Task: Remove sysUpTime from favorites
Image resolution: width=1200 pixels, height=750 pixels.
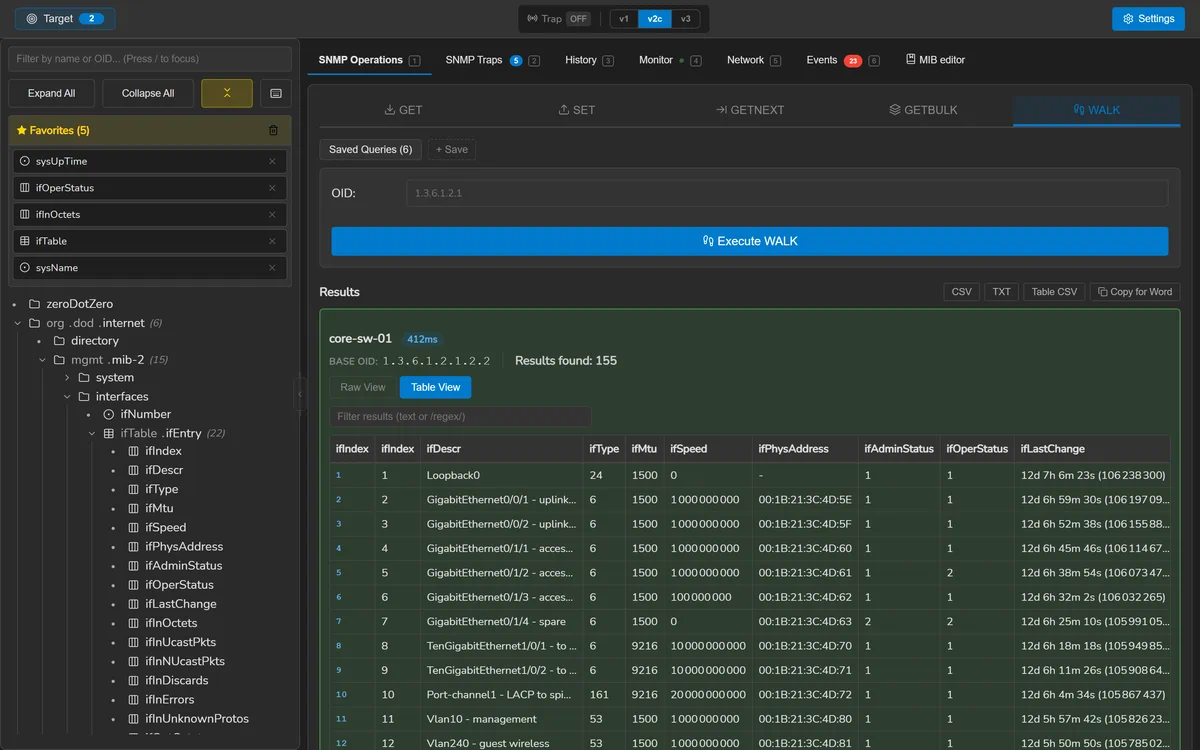Action: coord(272,161)
